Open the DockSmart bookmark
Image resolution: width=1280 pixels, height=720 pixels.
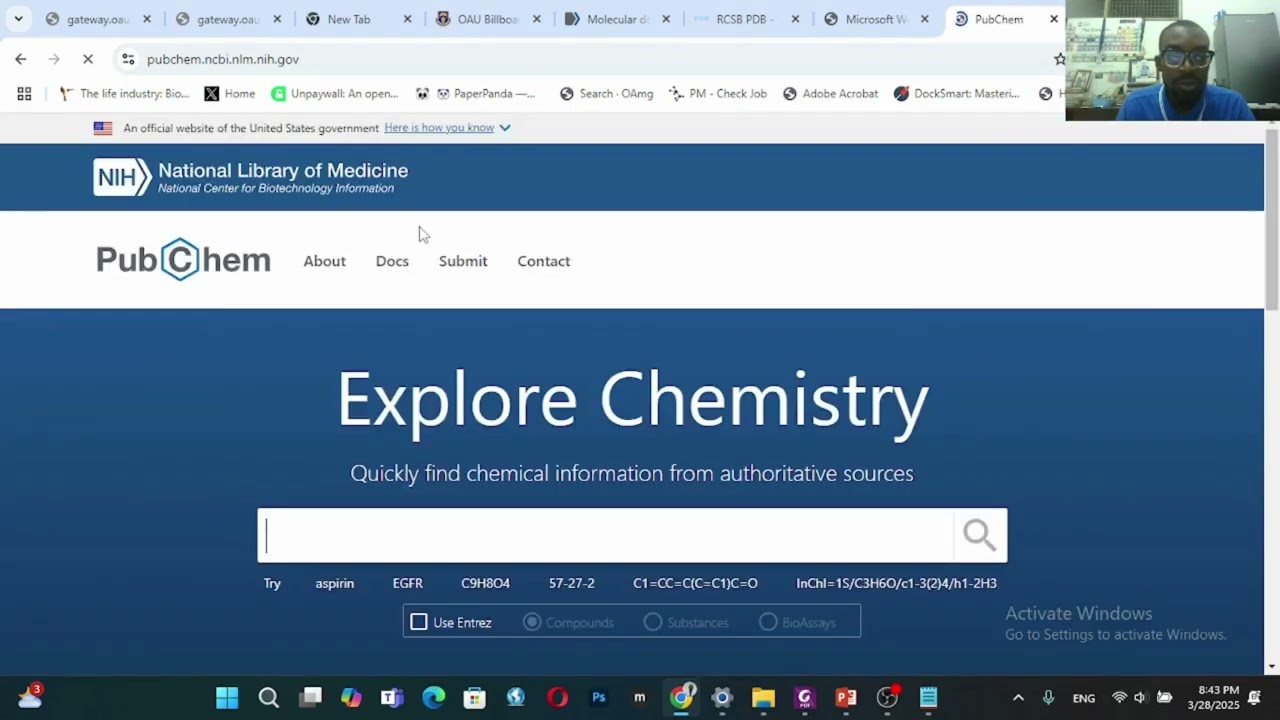pos(957,93)
